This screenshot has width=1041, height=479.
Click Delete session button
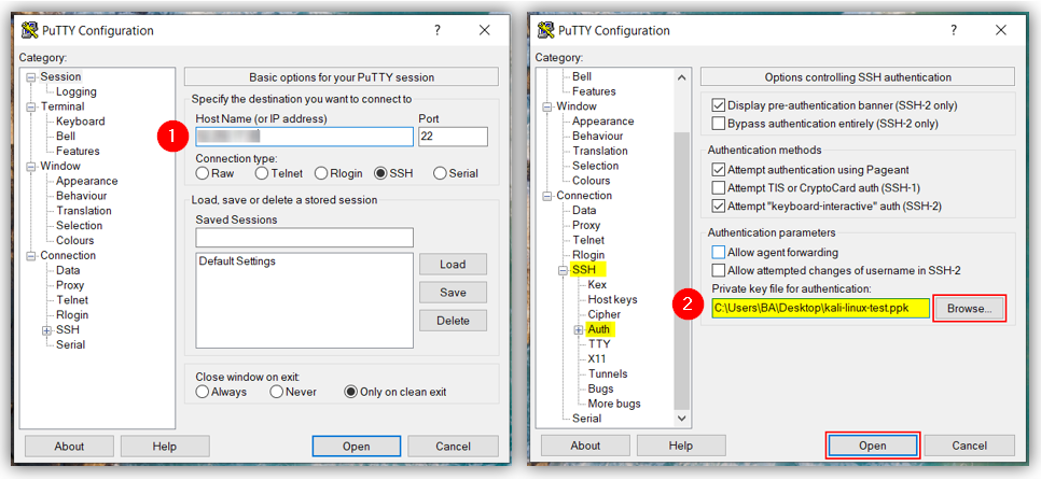coord(453,321)
